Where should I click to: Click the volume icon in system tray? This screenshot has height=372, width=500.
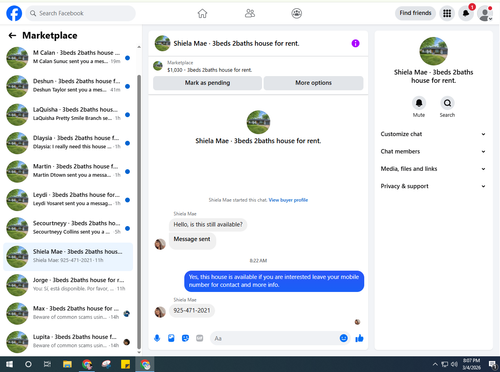pos(454,364)
